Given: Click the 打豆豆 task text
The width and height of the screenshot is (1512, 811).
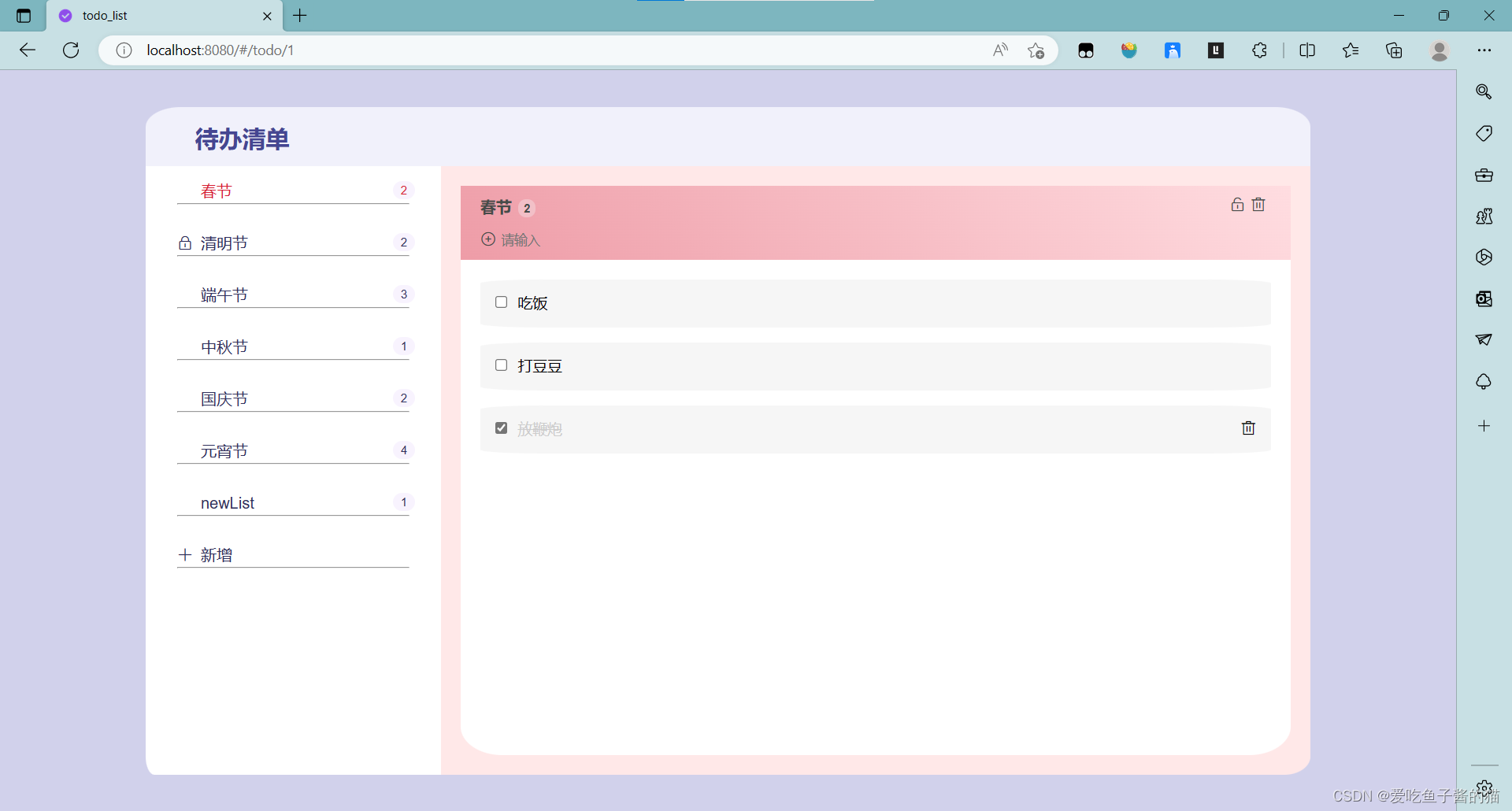Looking at the screenshot, I should click(539, 366).
